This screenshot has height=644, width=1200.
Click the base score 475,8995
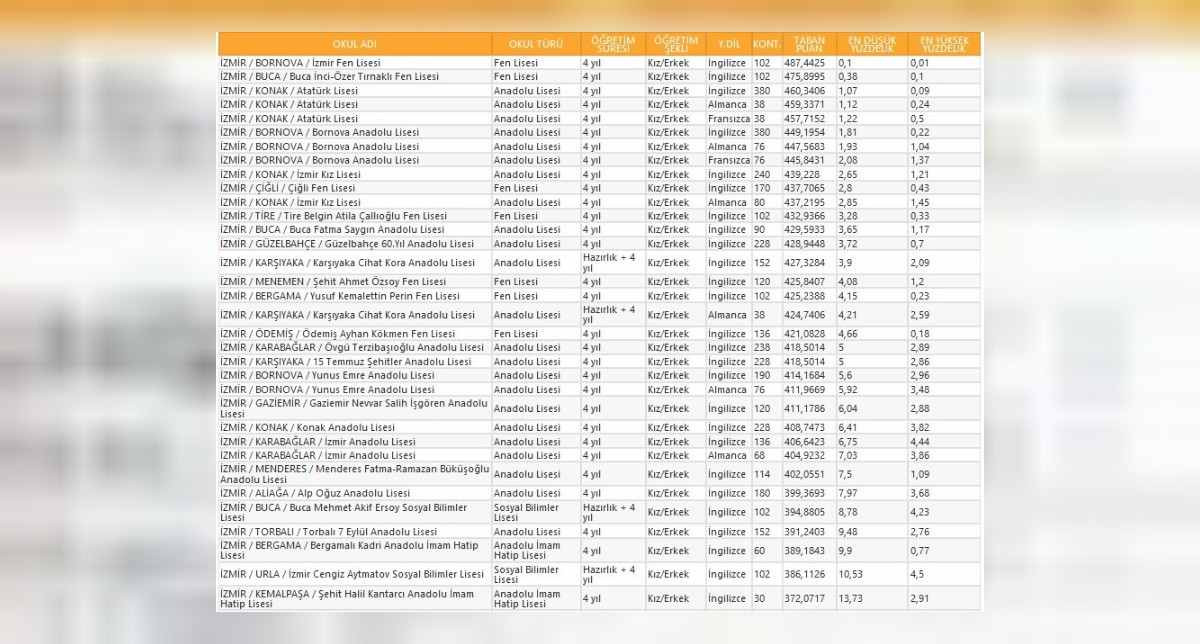coord(804,77)
